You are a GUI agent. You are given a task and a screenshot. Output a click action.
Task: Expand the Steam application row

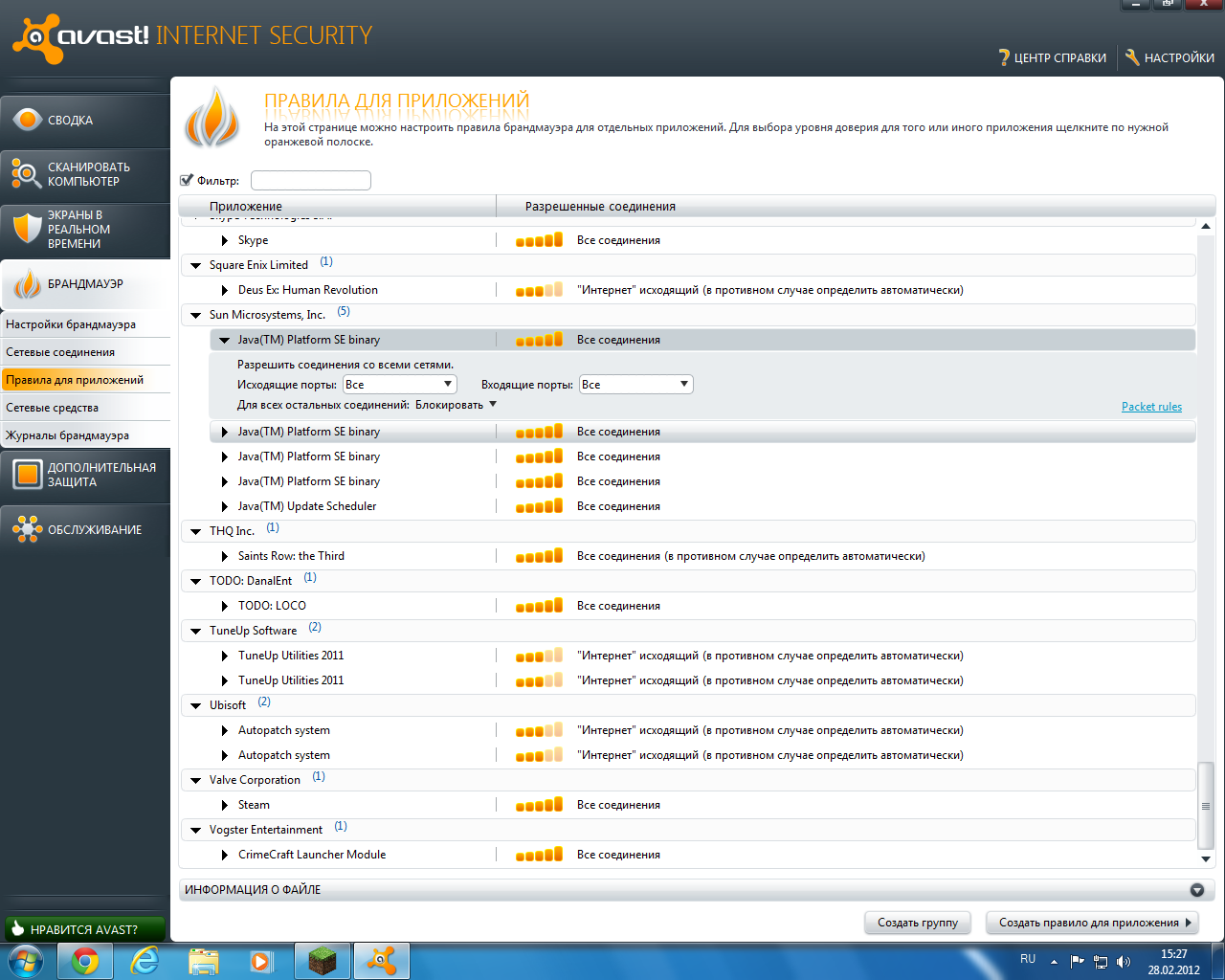click(225, 806)
